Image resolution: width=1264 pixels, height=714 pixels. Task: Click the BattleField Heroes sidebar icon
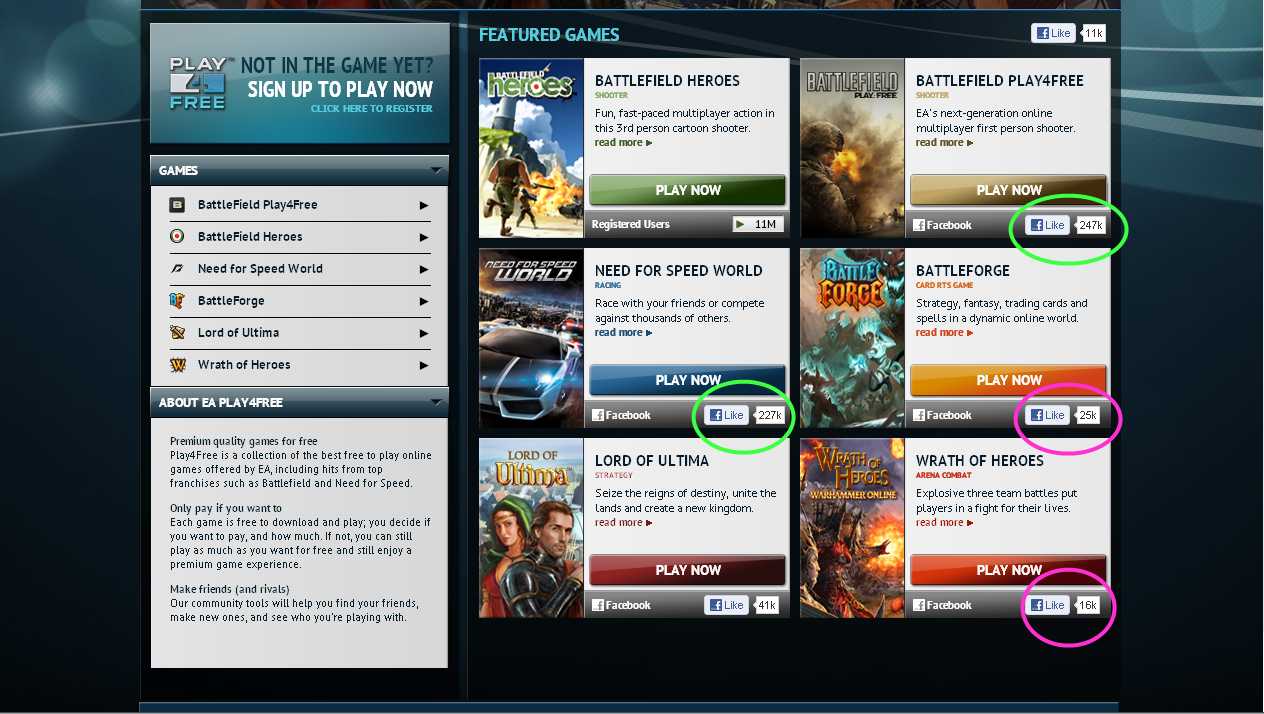coord(177,237)
